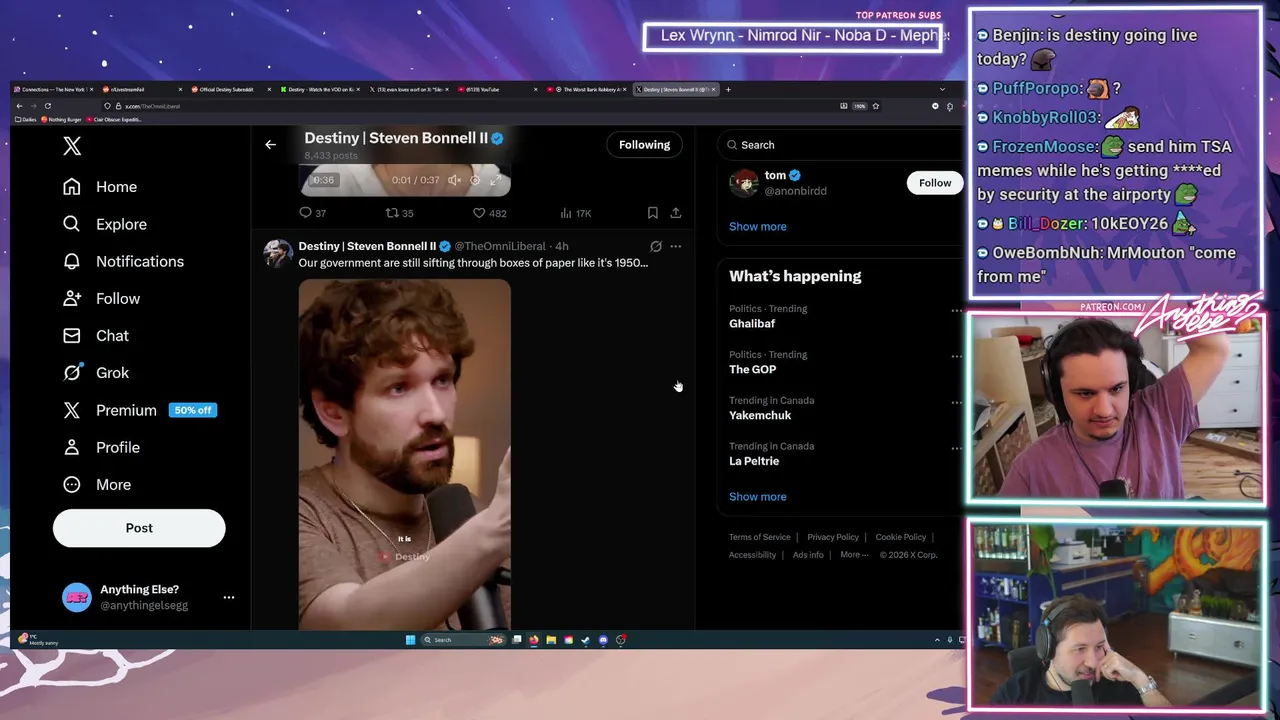Play the Destiny video thumbnail
The image size is (1280, 720).
404,455
